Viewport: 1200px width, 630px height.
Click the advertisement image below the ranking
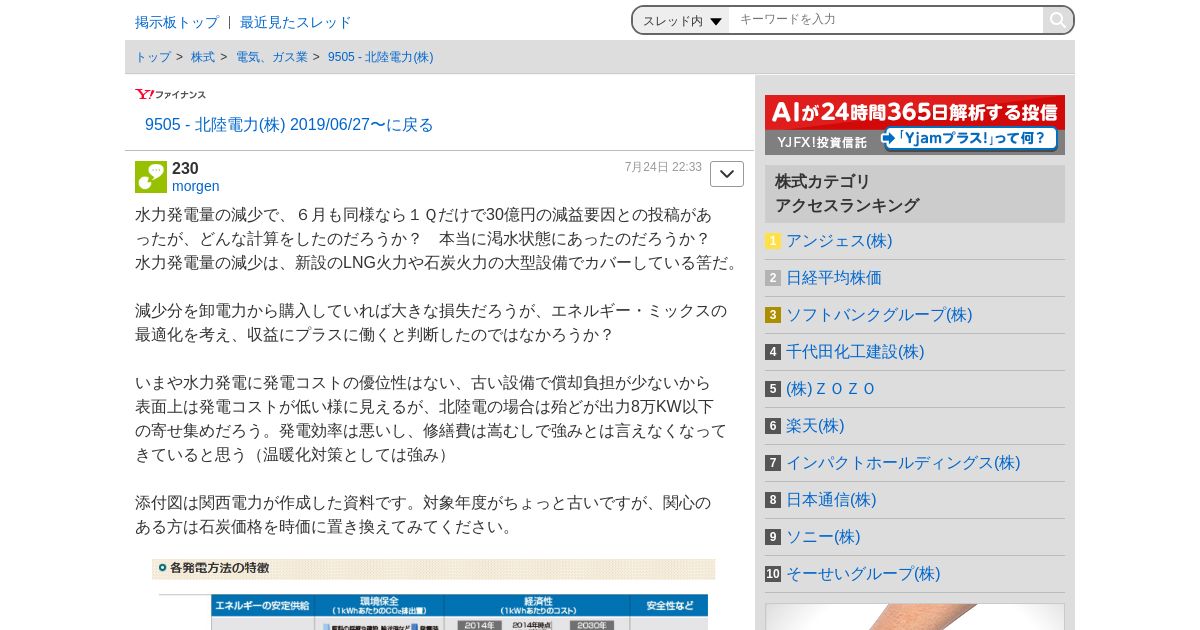[915, 616]
